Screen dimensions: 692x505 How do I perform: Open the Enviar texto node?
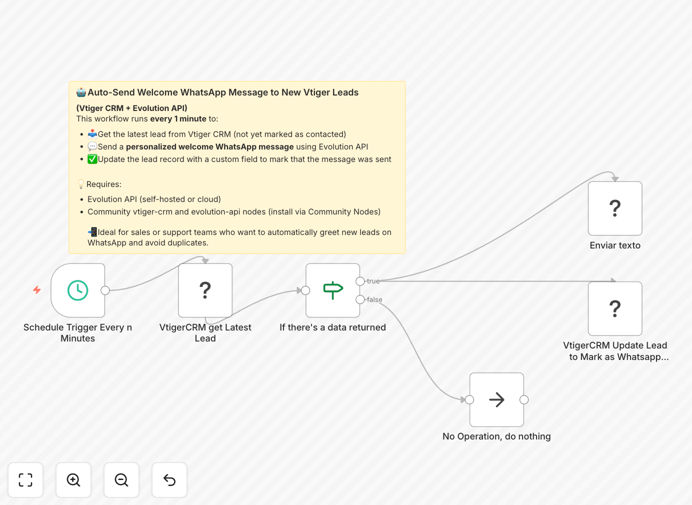tap(615, 208)
